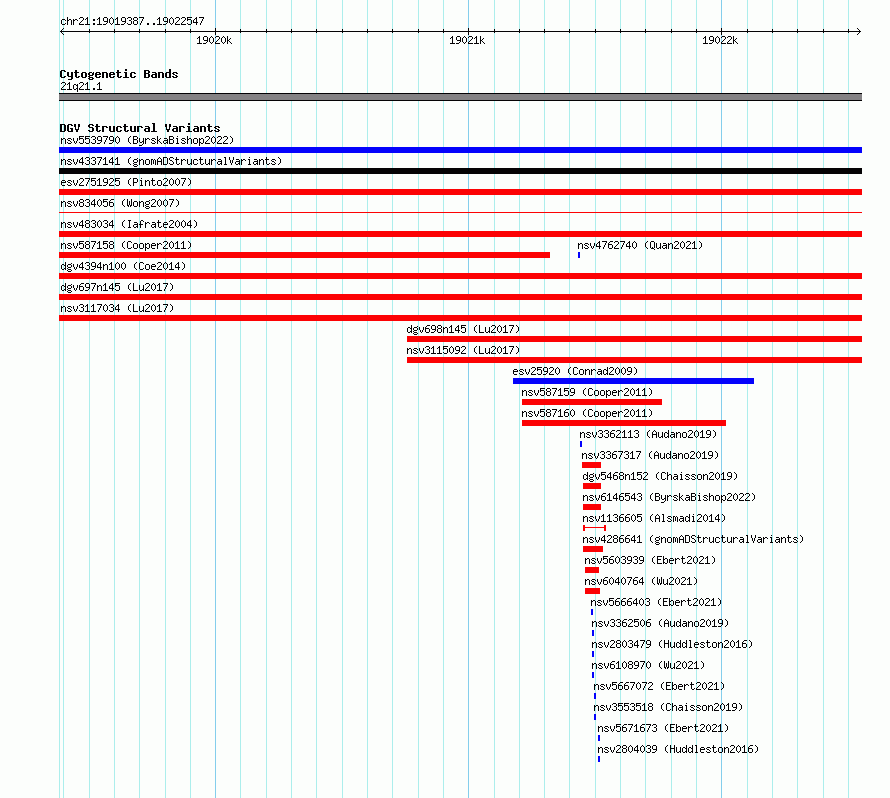Select nsv6108970 (Wu2021) variant label
This screenshot has width=890, height=798.
point(648,665)
